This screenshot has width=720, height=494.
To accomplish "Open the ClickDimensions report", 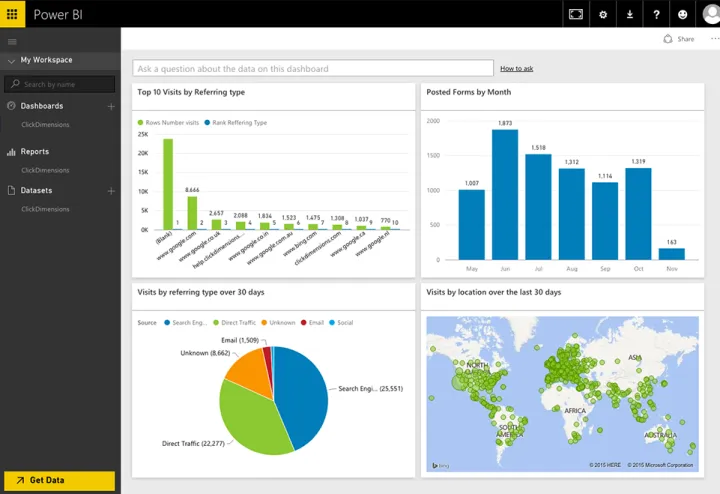I will click(x=45, y=170).
